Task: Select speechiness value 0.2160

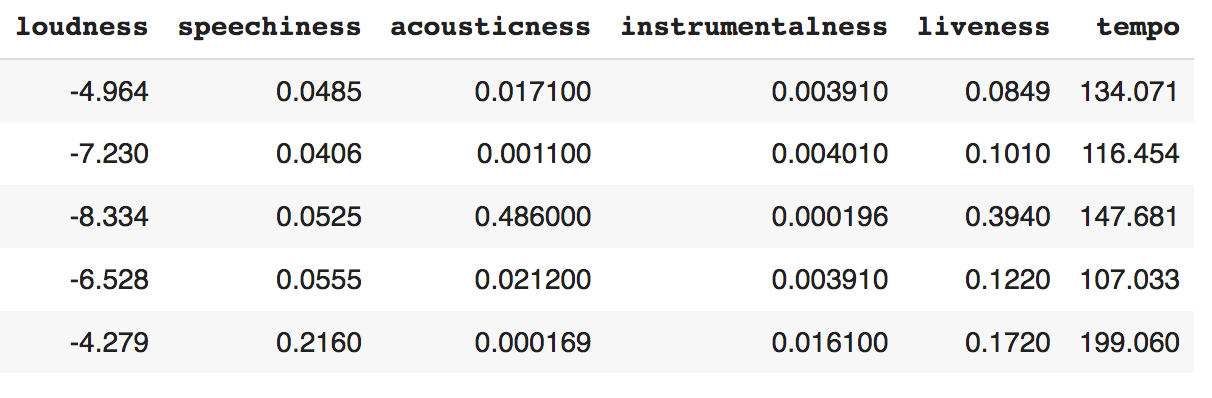Action: tap(319, 343)
